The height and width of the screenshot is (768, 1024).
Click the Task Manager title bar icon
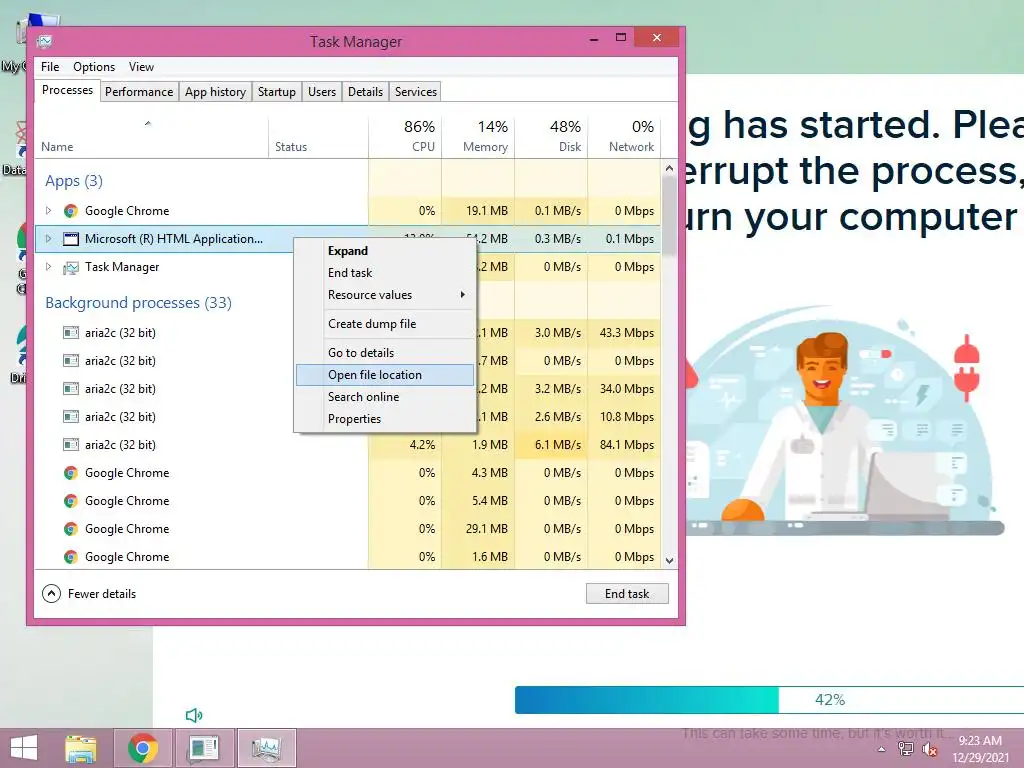tap(44, 42)
